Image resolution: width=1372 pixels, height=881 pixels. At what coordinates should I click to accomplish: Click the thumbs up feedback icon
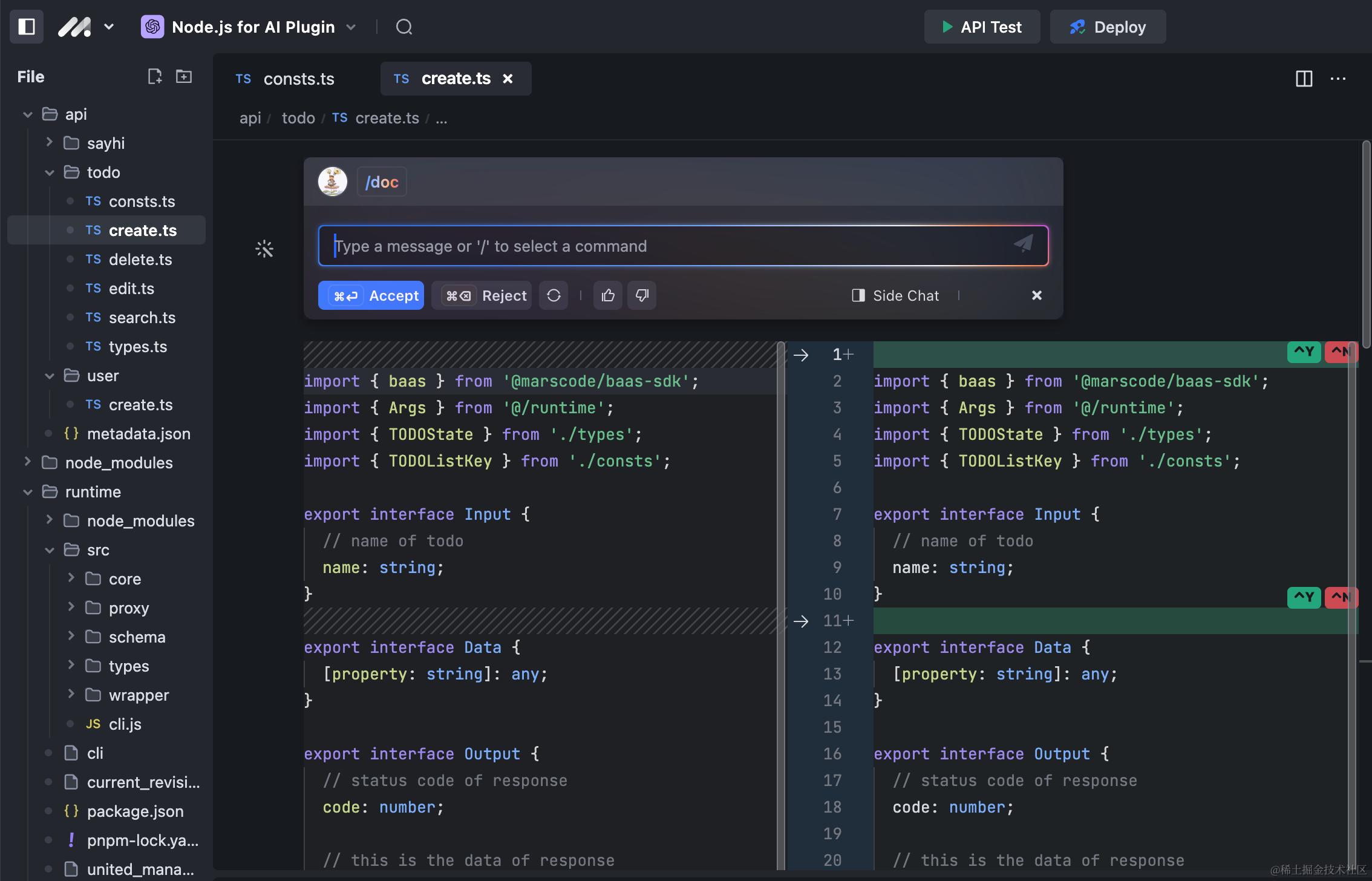coord(608,295)
